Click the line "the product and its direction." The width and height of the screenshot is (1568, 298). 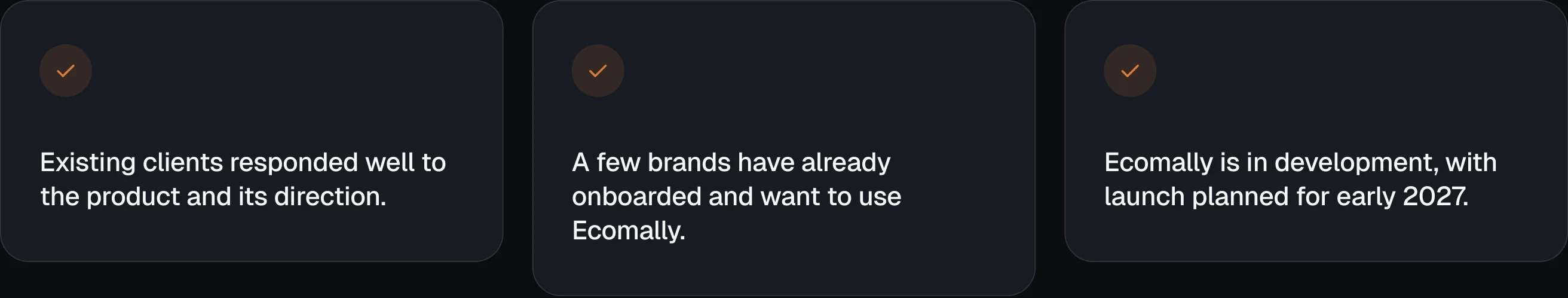[213, 197]
